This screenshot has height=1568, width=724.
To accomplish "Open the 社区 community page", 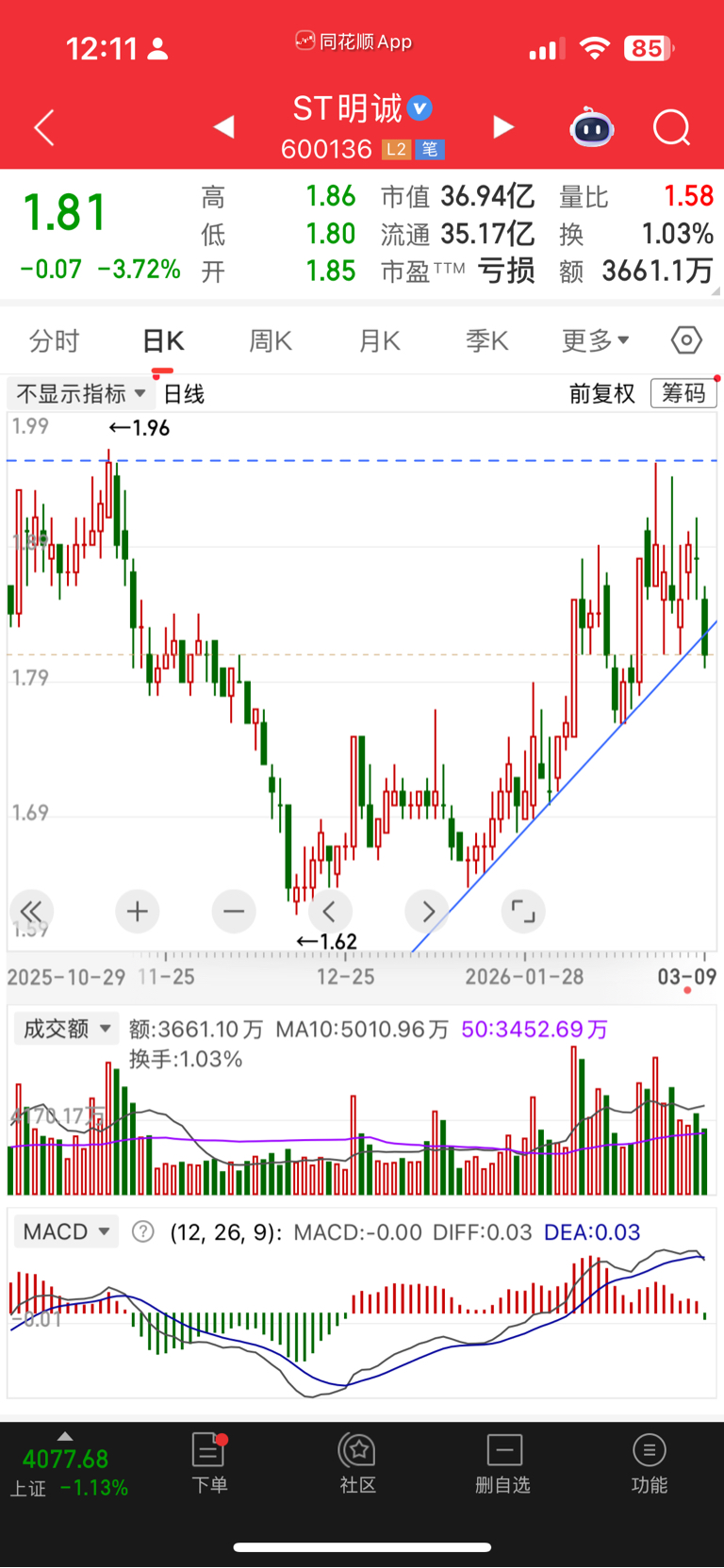I will tap(358, 1464).
